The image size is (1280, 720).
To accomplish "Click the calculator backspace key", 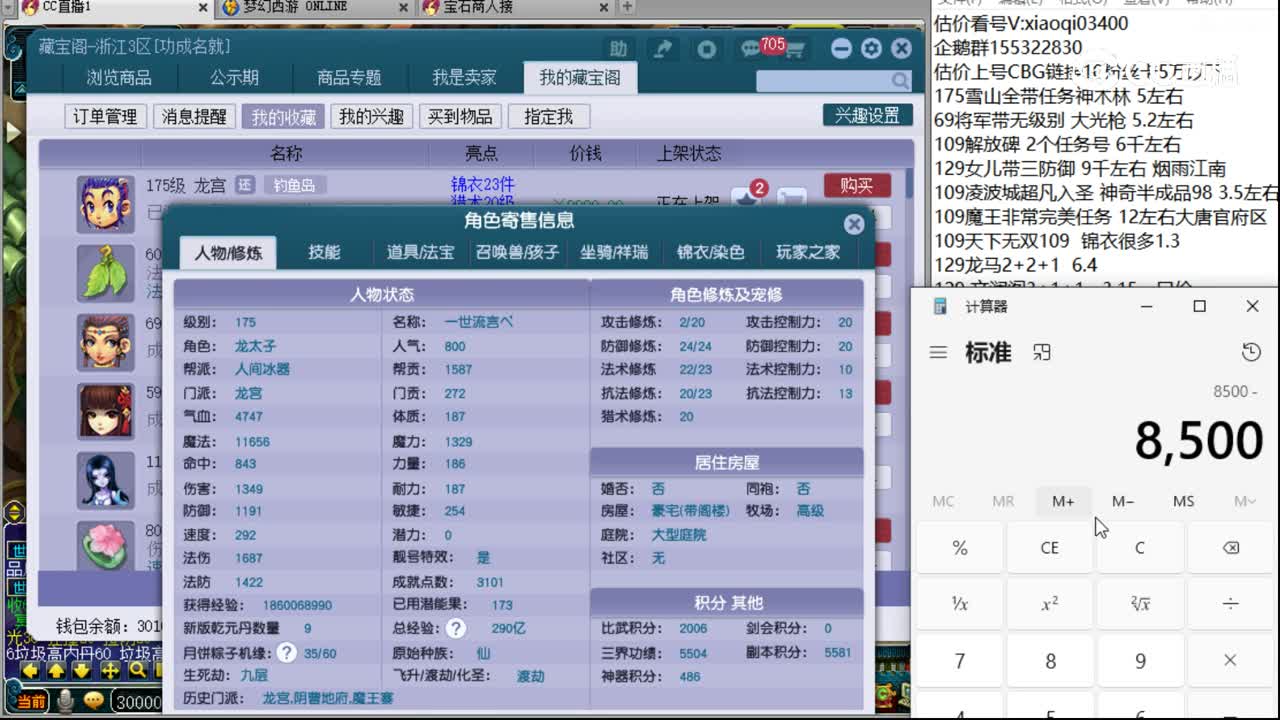I will (1231, 548).
